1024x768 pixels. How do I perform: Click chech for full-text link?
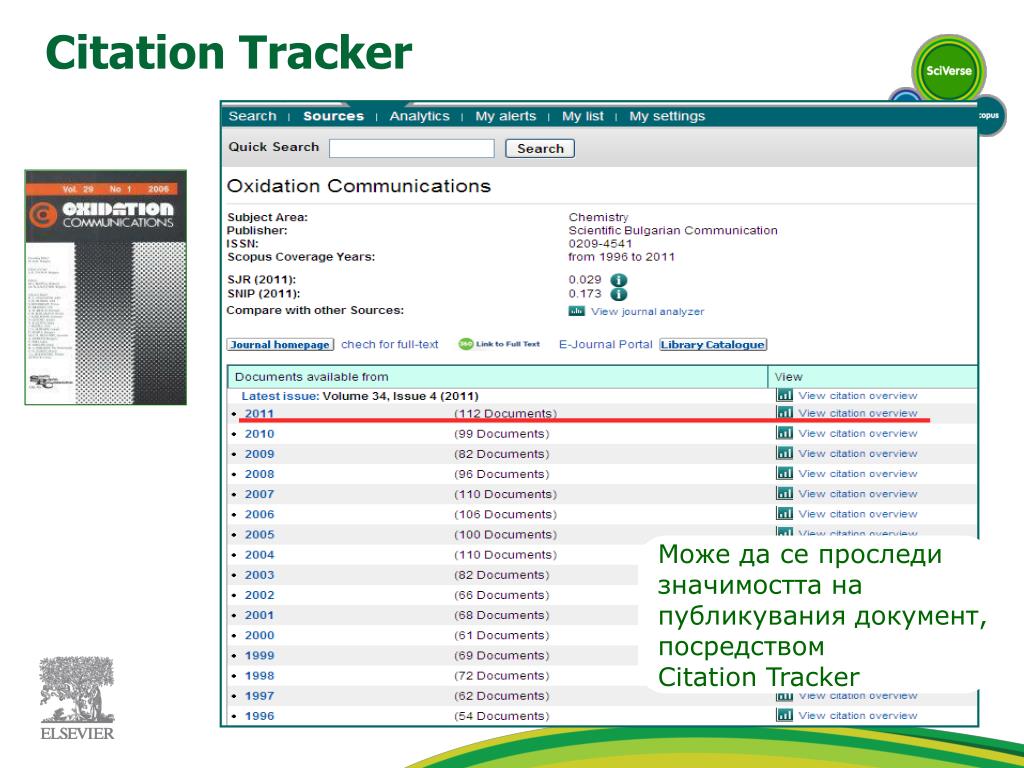tap(390, 344)
